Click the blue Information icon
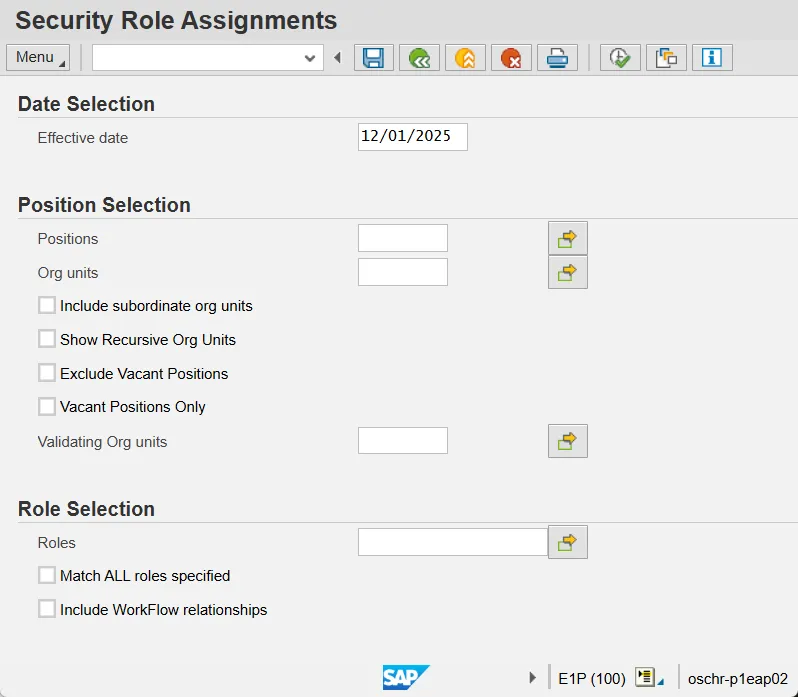This screenshot has height=697, width=798. pos(712,58)
